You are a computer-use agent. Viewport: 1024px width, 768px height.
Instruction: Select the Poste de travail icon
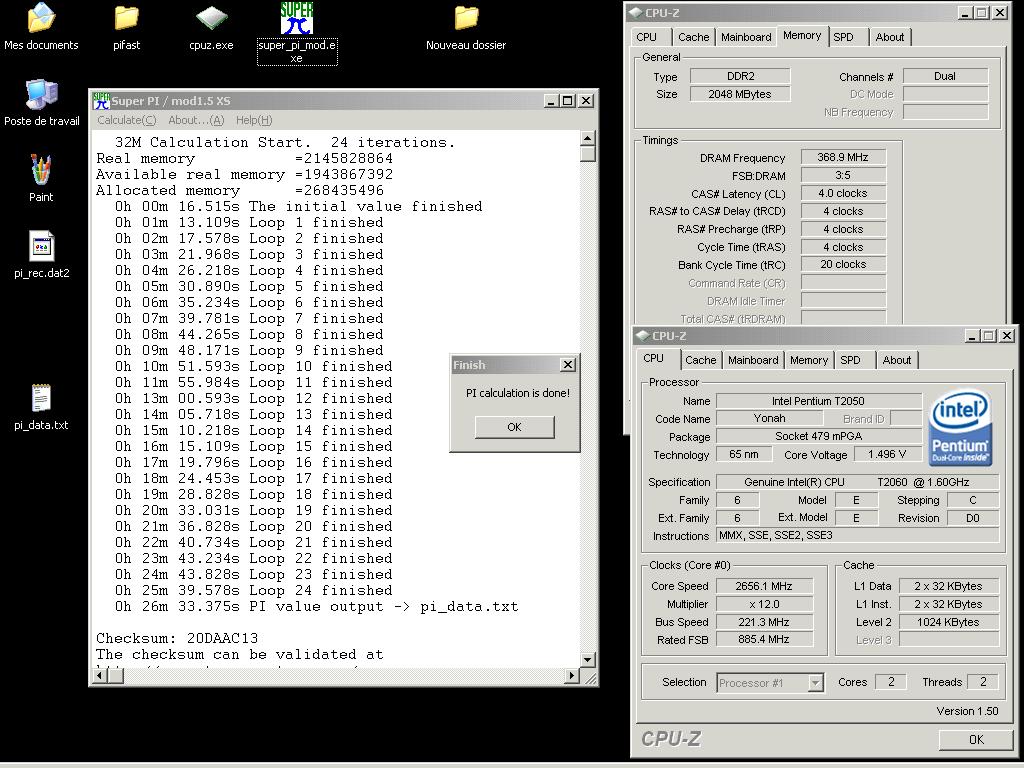[x=41, y=103]
